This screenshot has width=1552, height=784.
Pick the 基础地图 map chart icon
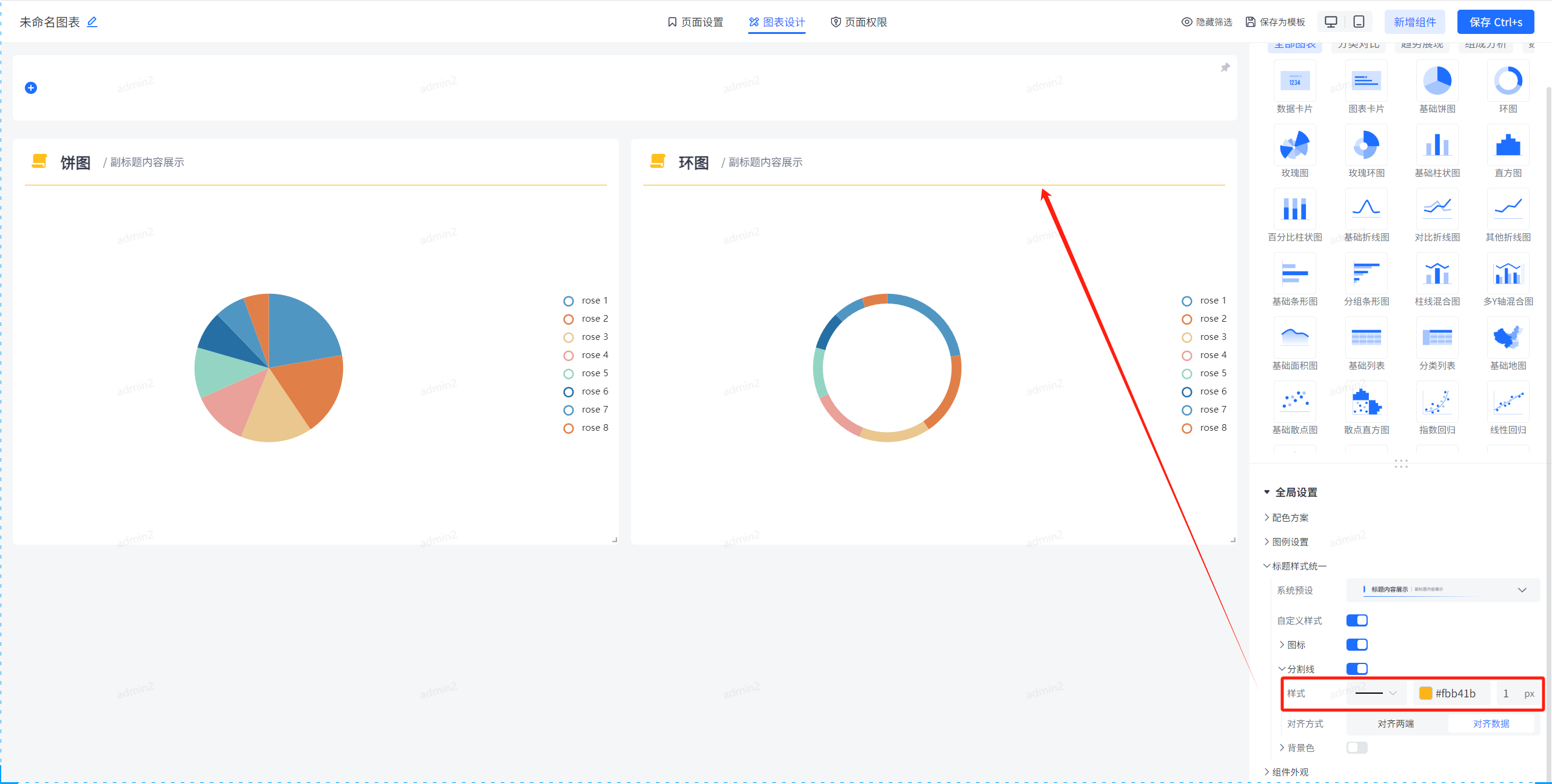coord(1508,338)
